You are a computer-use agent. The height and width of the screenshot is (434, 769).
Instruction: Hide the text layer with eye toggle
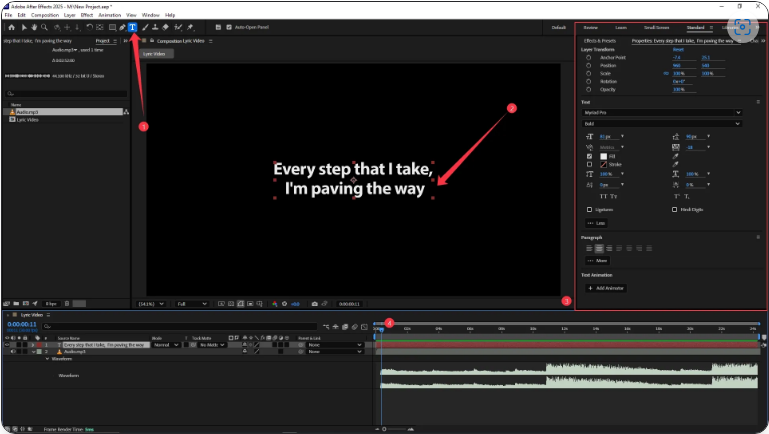pos(7,345)
